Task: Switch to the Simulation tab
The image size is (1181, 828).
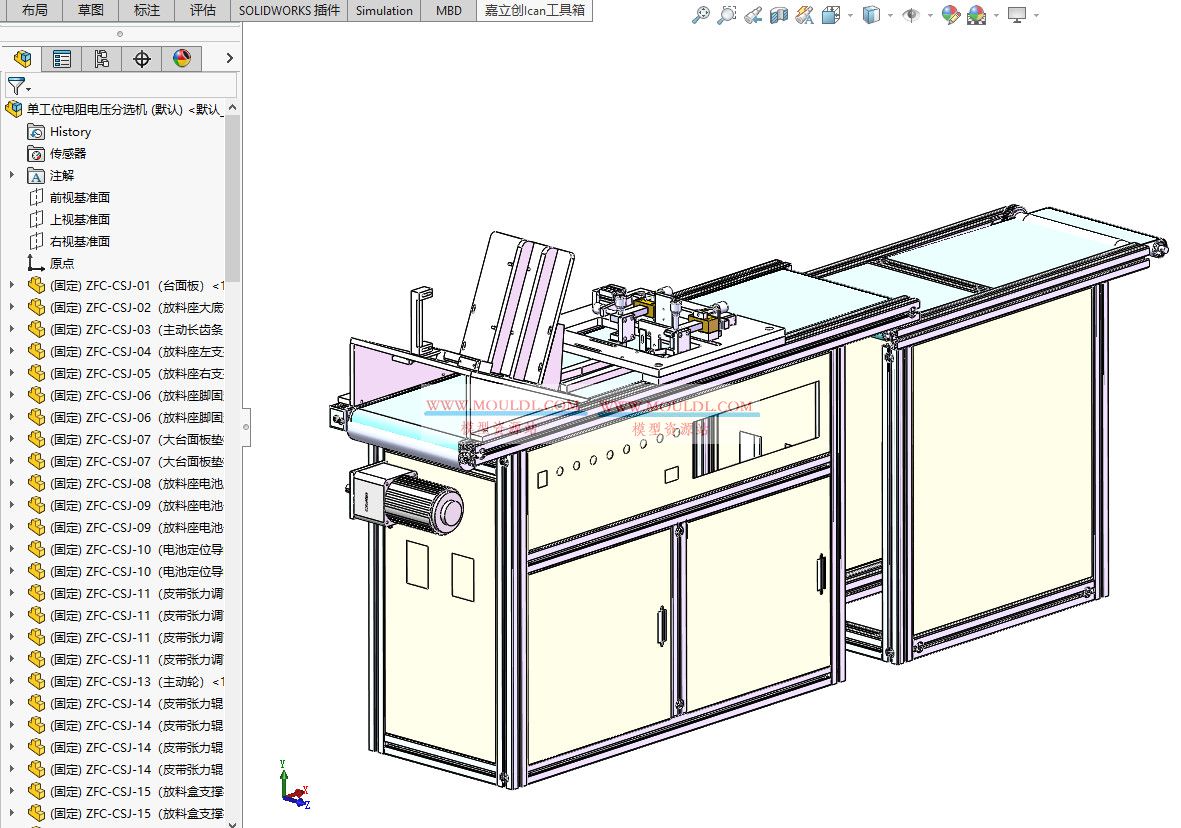Action: (383, 11)
